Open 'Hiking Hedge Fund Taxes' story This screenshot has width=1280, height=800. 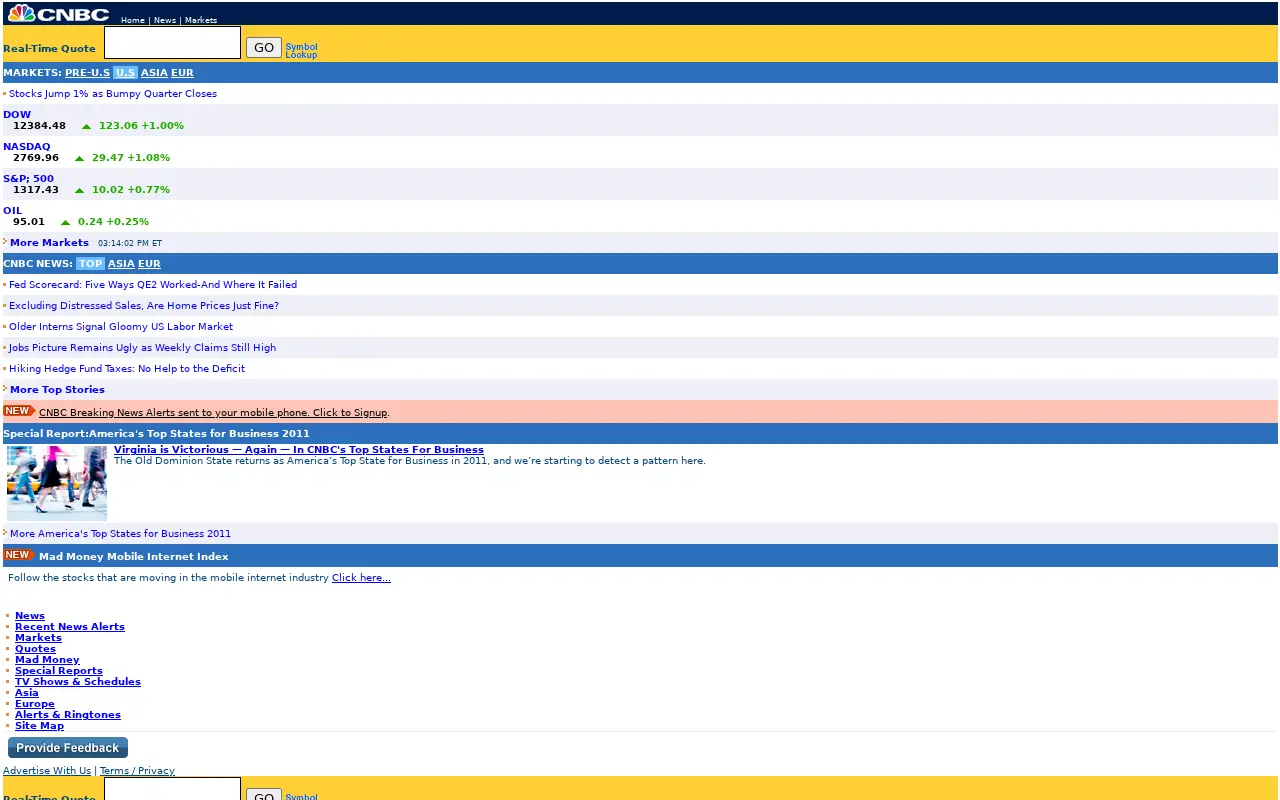pyautogui.click(x=127, y=369)
